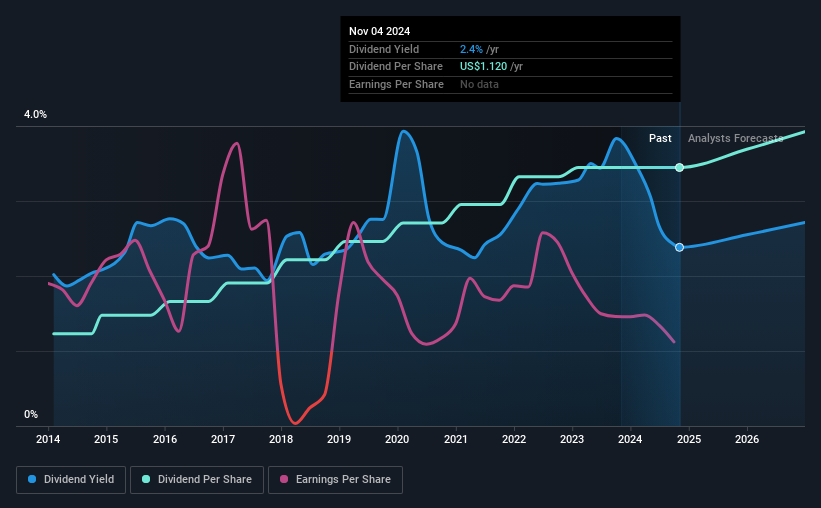Click the 2018 x-axis label
The width and height of the screenshot is (821, 508).
pyautogui.click(x=281, y=439)
